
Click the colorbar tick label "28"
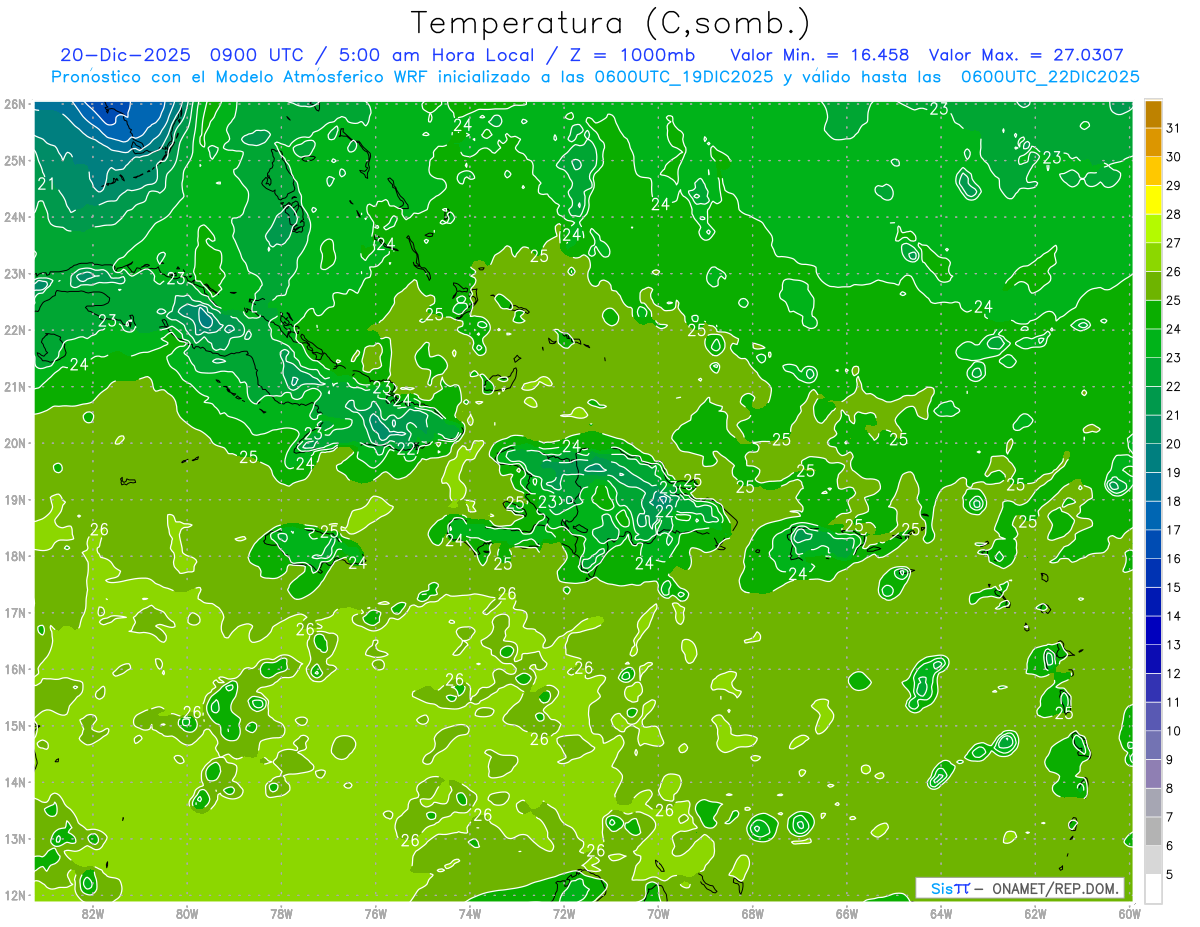click(x=1174, y=214)
